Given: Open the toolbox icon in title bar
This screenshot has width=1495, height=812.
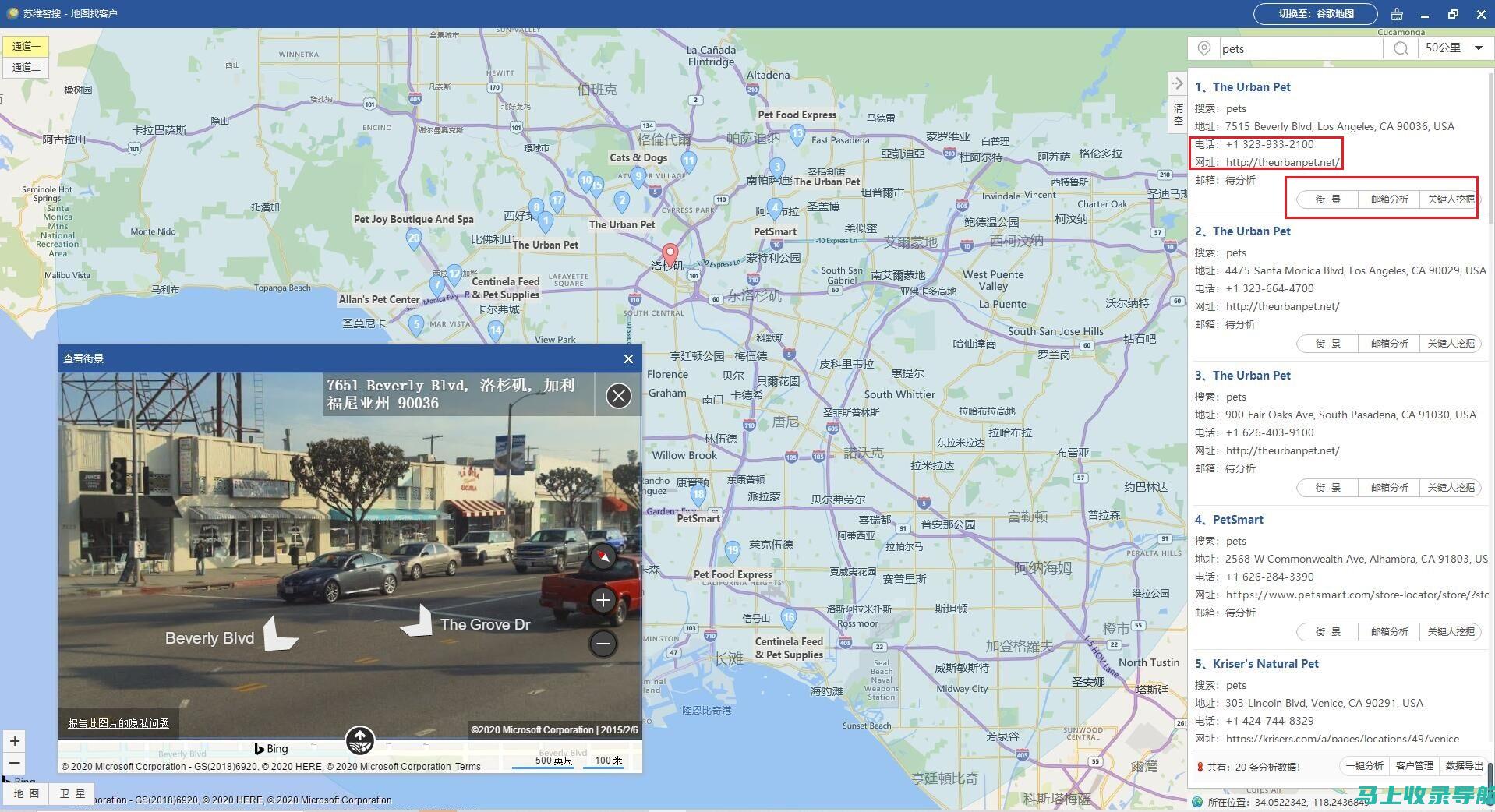Looking at the screenshot, I should (x=1396, y=14).
